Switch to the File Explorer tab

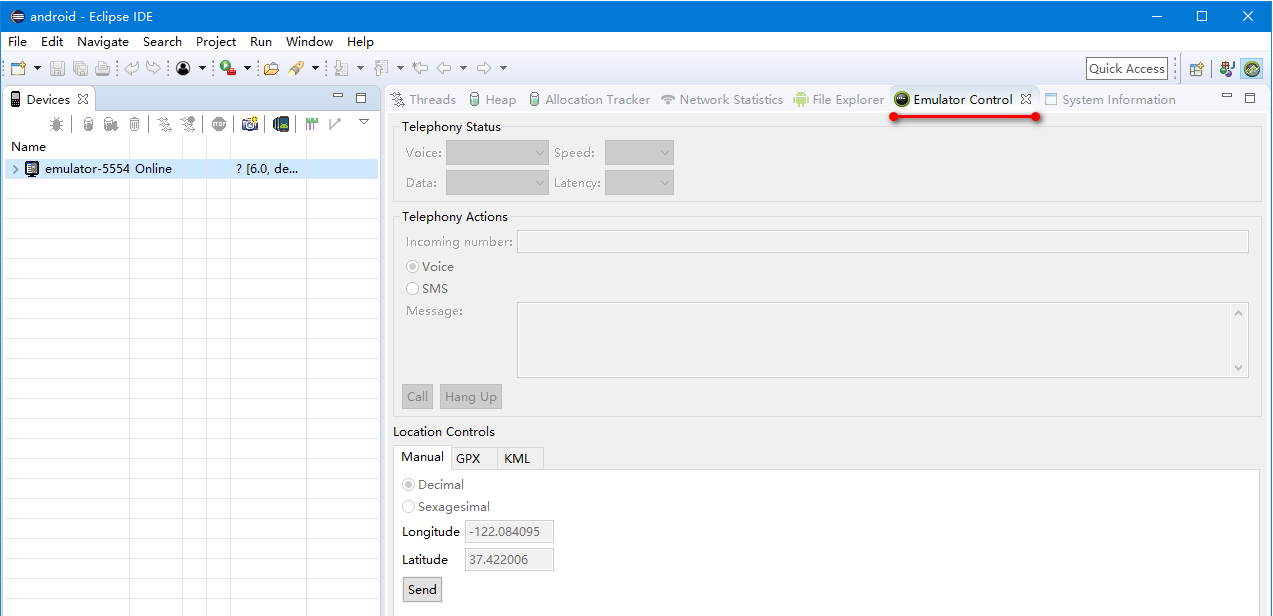pyautogui.click(x=839, y=100)
